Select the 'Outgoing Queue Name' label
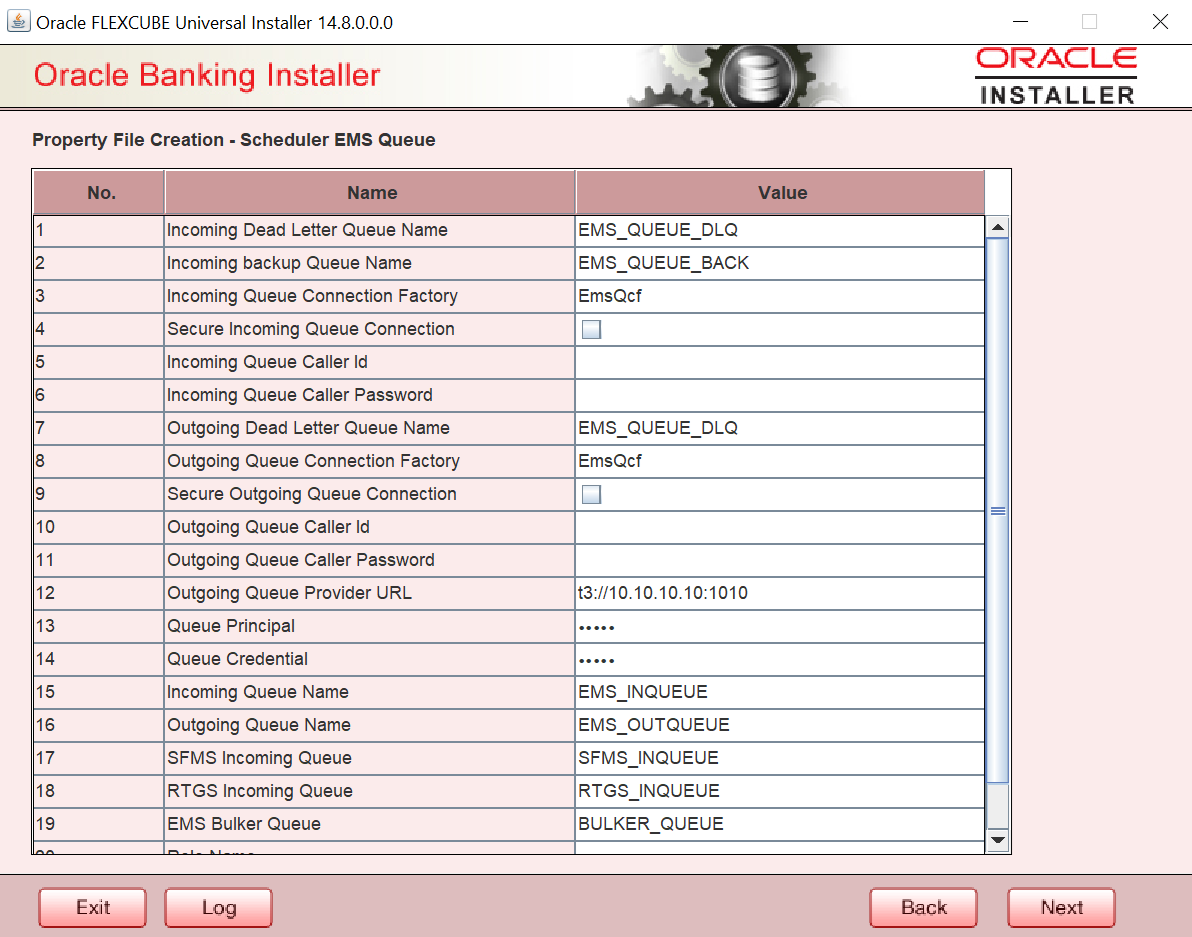Viewport: 1192px width, 937px height. [259, 725]
